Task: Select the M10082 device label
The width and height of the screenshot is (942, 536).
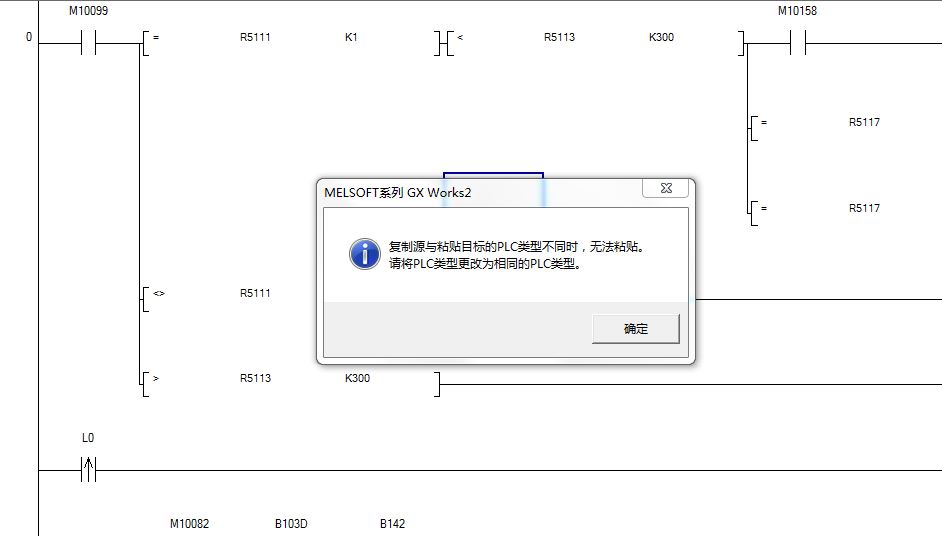Action: tap(190, 524)
